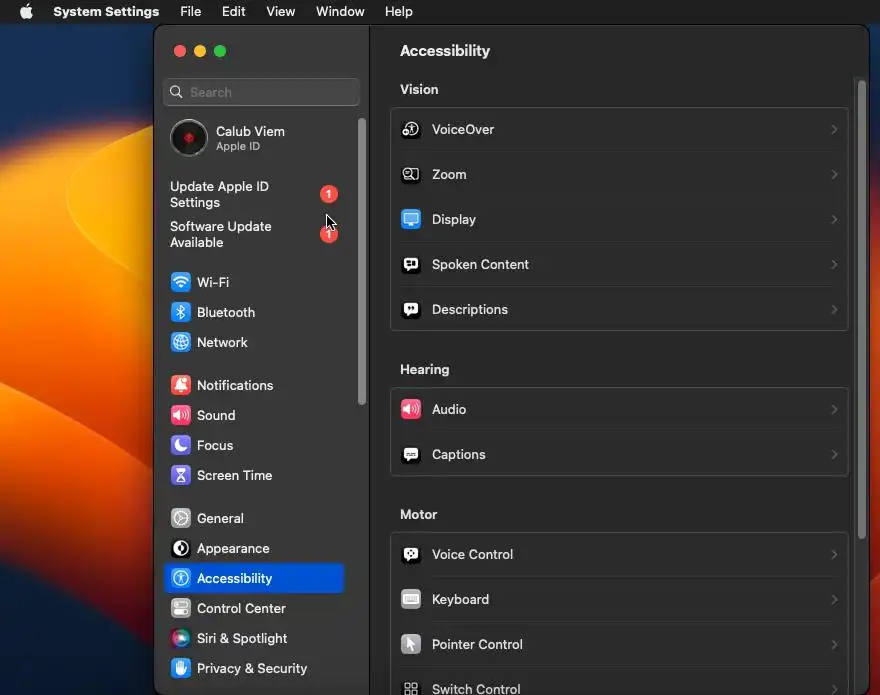The width and height of the screenshot is (880, 695).
Task: Expand VoiceOver row chevron
Action: (834, 130)
